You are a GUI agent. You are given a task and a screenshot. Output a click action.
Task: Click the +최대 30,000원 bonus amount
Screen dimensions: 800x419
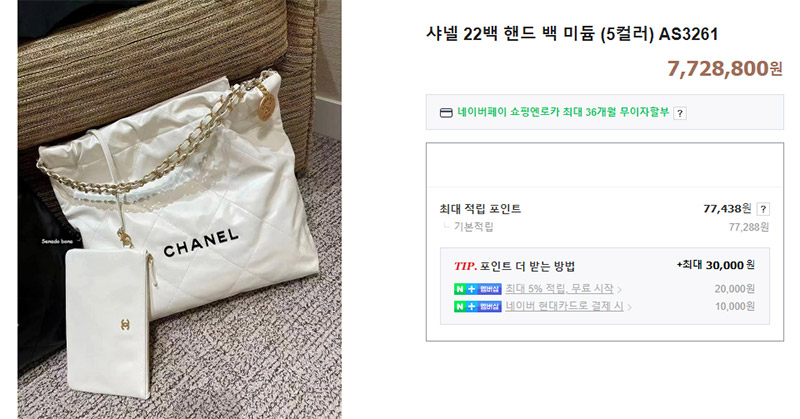click(x=715, y=265)
